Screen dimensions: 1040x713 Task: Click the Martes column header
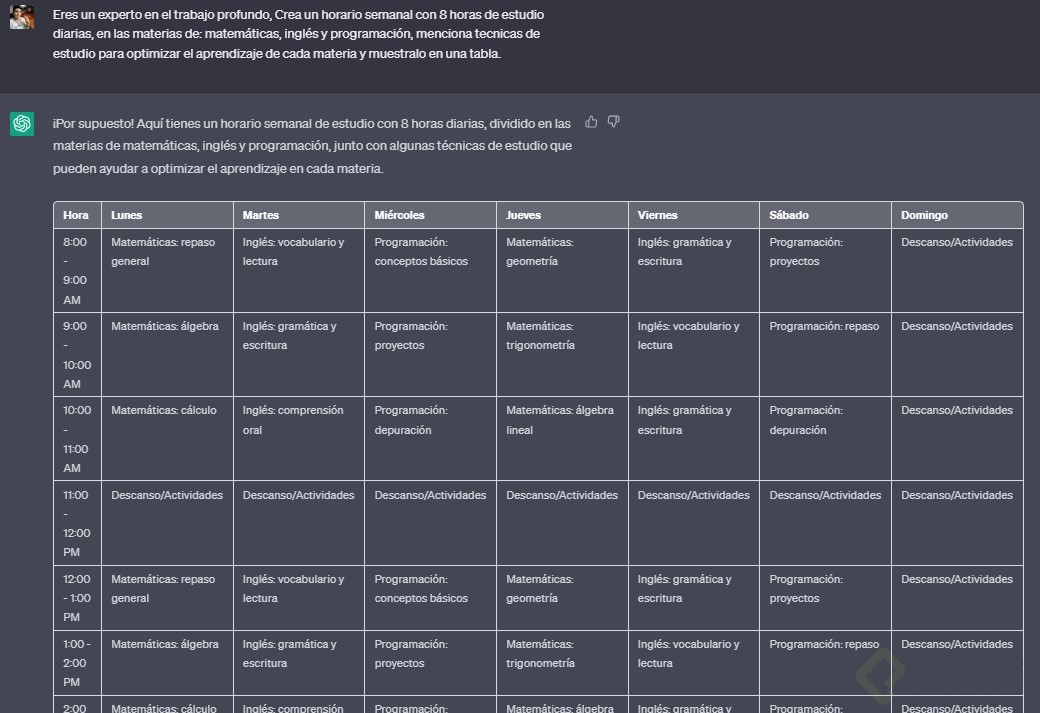261,215
